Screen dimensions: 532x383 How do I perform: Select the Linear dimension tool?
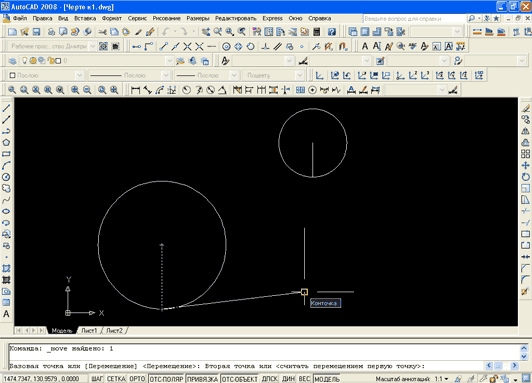click(x=135, y=90)
